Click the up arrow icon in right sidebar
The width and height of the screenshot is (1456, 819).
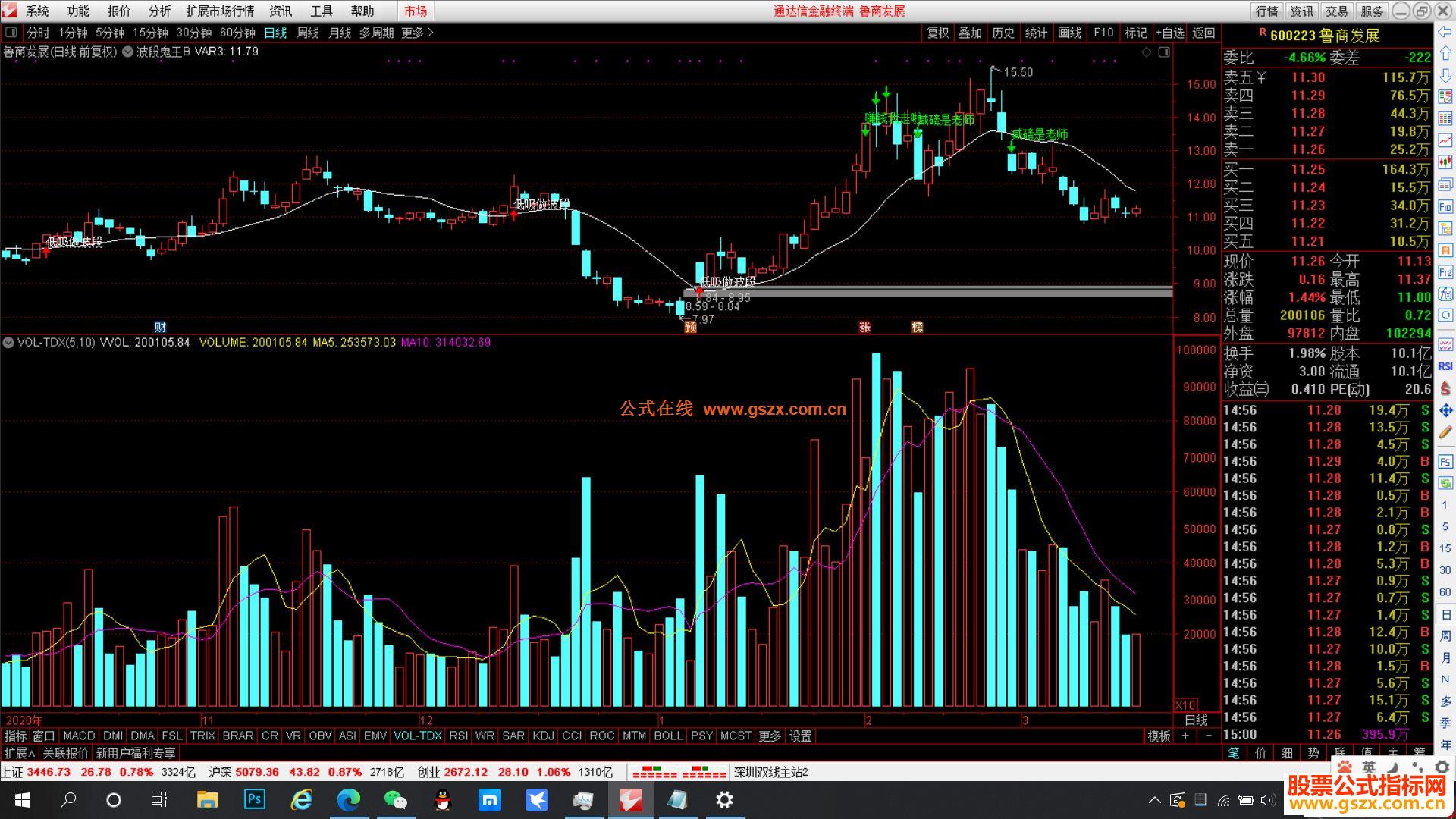point(1445,54)
